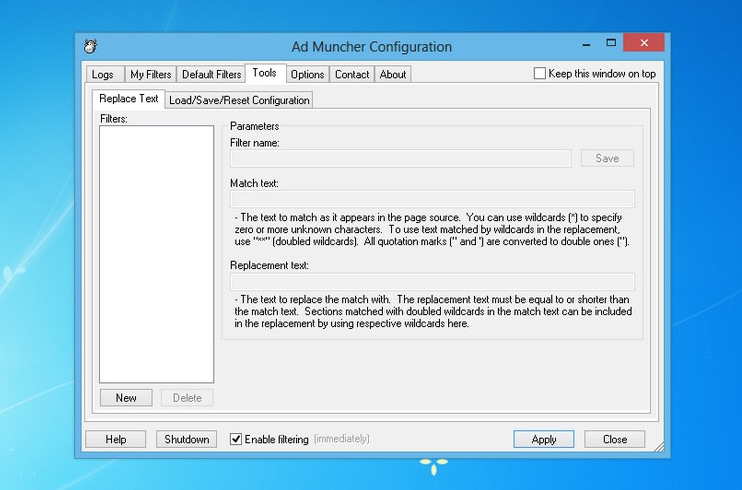Screen dimensions: 742x490
Task: Show the About tab
Action: [x=393, y=74]
